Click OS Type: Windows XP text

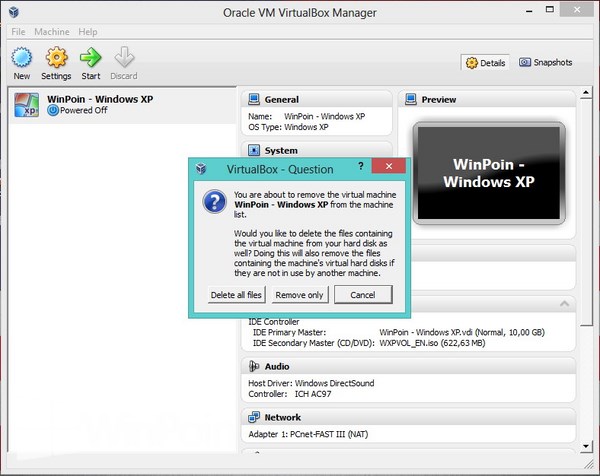(288, 127)
